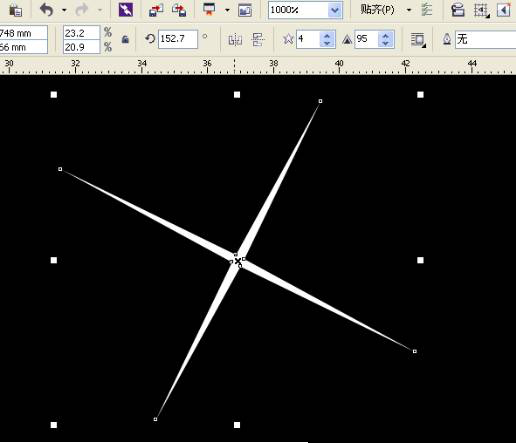516x443 pixels.
Task: Increase sharpness with the up stepper
Action: point(386,35)
